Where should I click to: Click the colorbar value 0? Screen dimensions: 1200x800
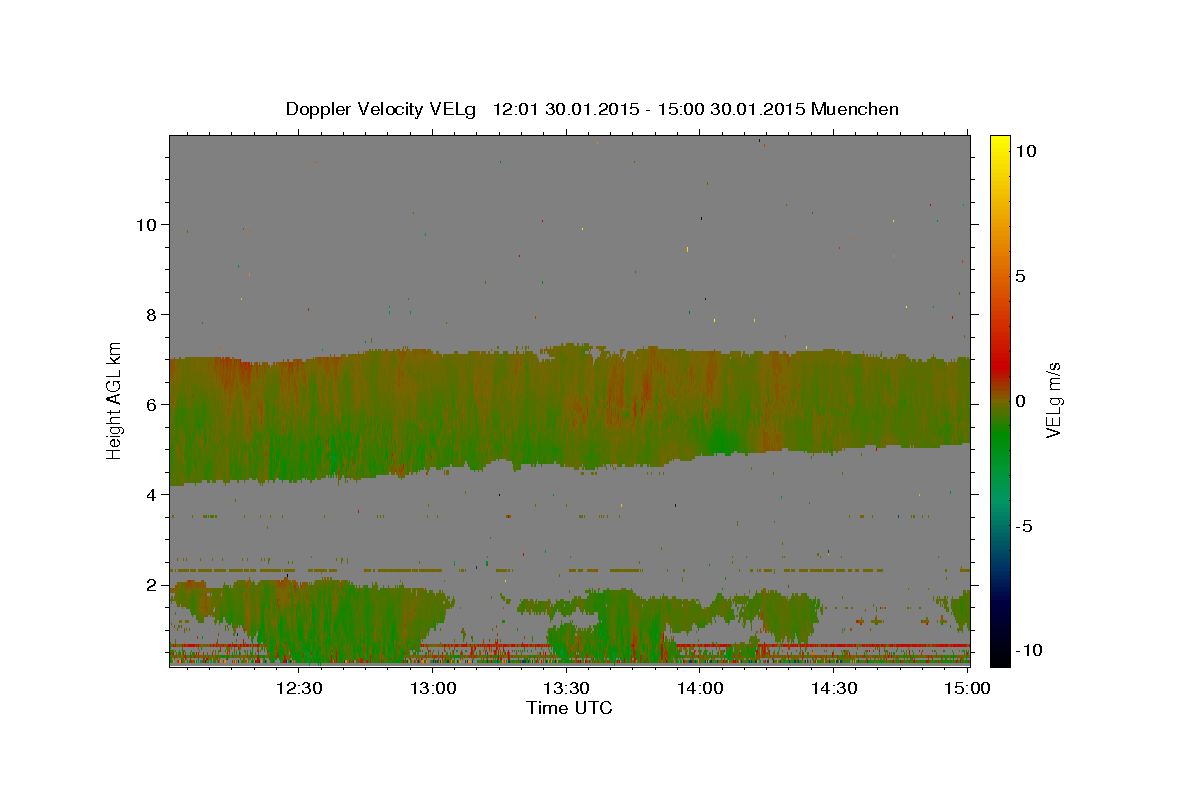[x=1020, y=401]
